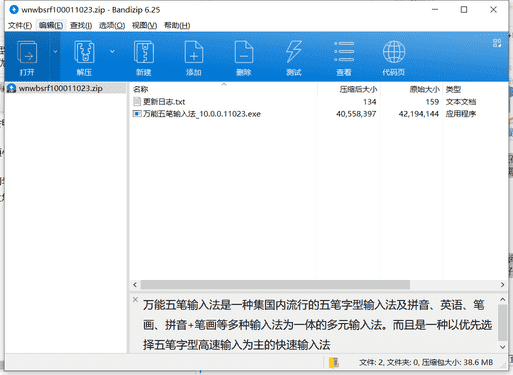The height and width of the screenshot is (375, 513).
Task: Minimize the Bandizip window
Action: click(435, 10)
